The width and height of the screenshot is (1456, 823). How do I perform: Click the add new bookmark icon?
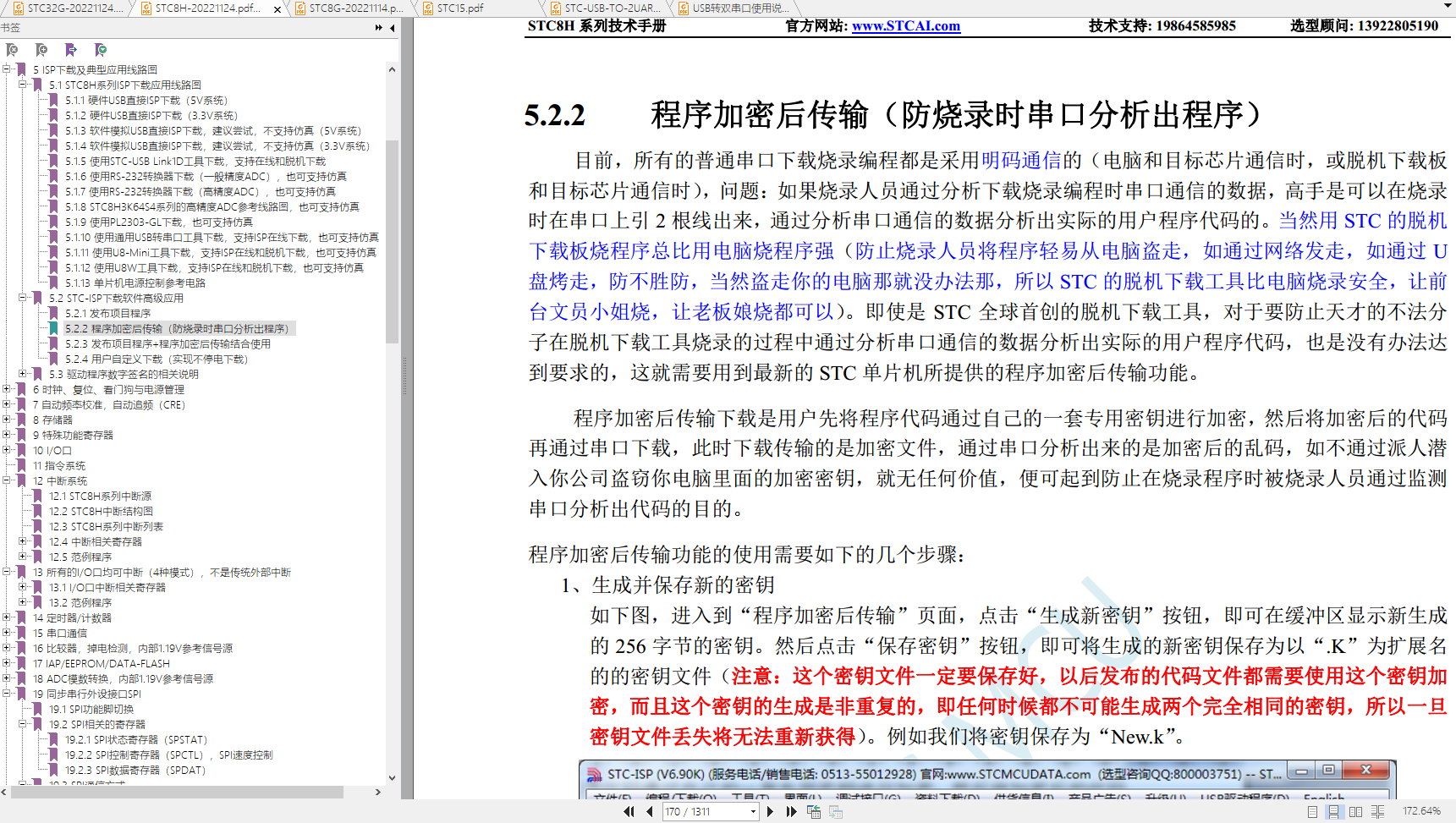pos(41,50)
